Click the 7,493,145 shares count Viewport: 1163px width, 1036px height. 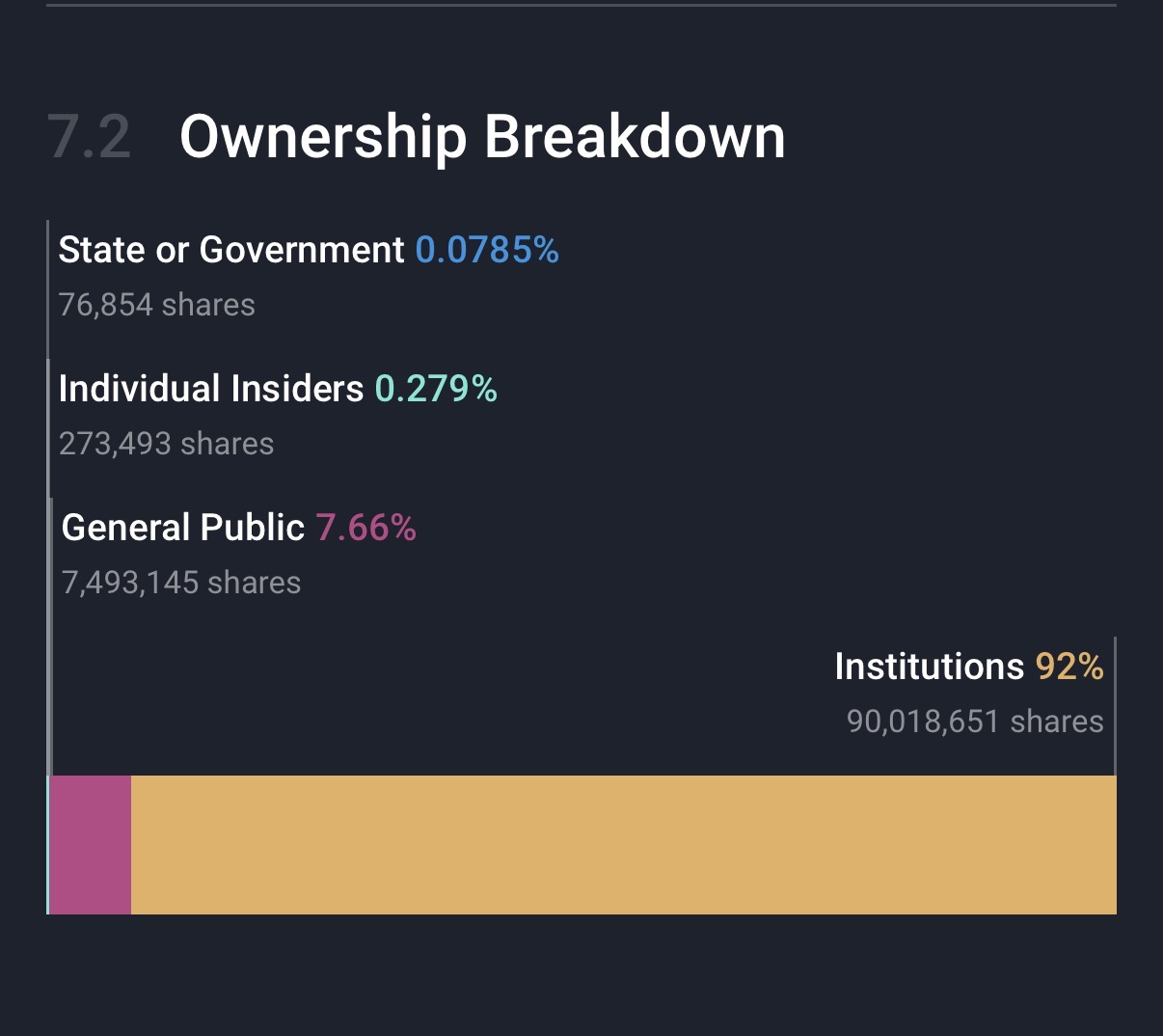[x=181, y=583]
